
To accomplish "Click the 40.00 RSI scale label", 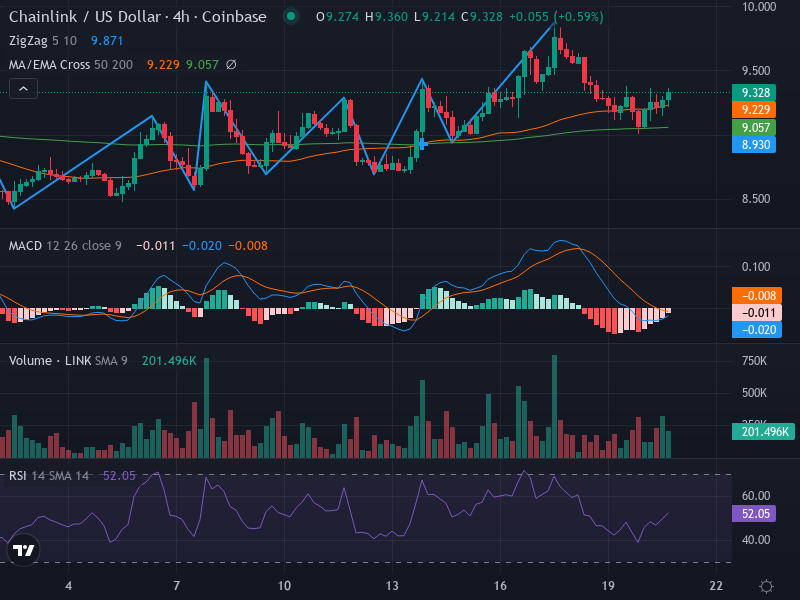I will pyautogui.click(x=756, y=540).
